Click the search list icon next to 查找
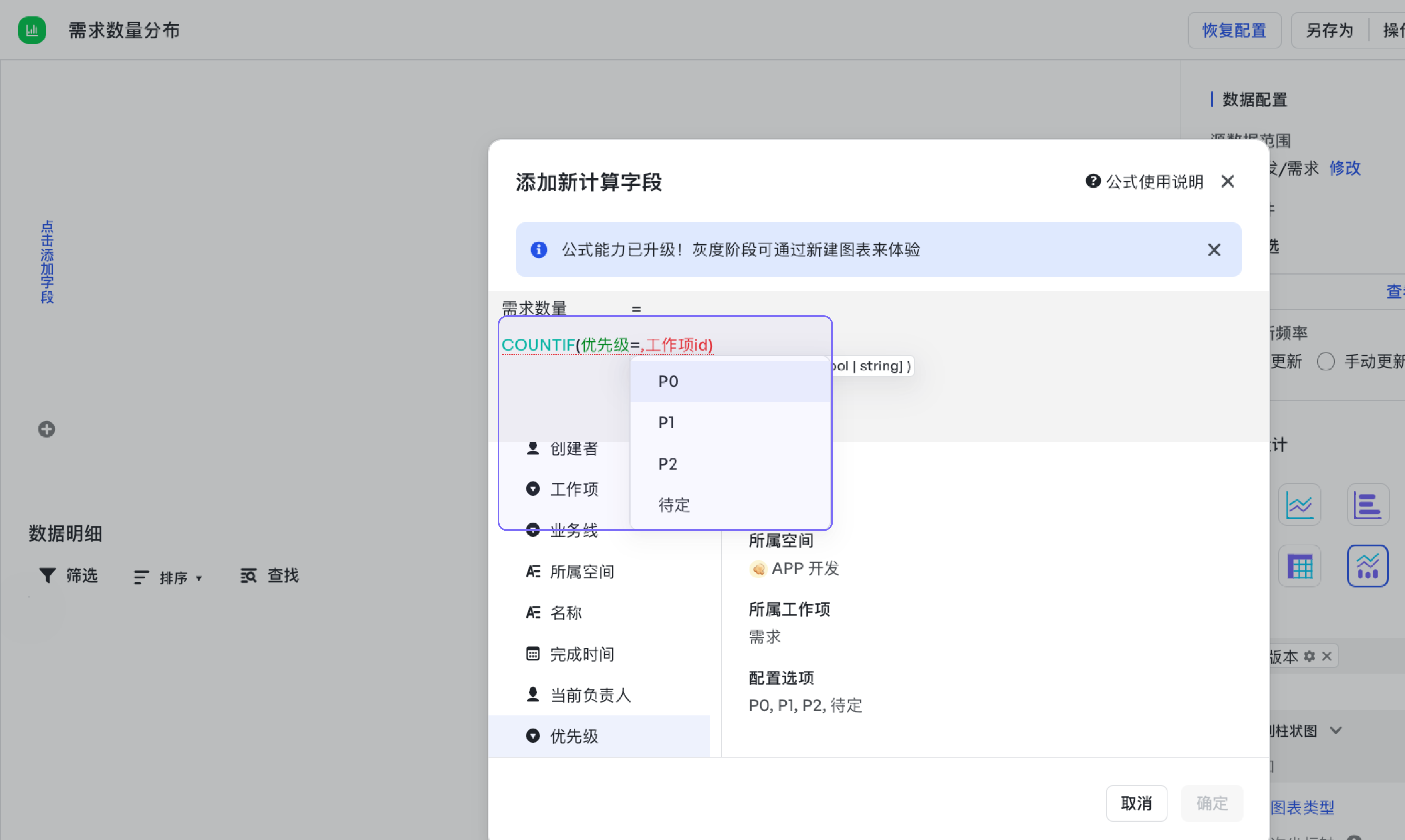The image size is (1405, 840). (x=248, y=576)
